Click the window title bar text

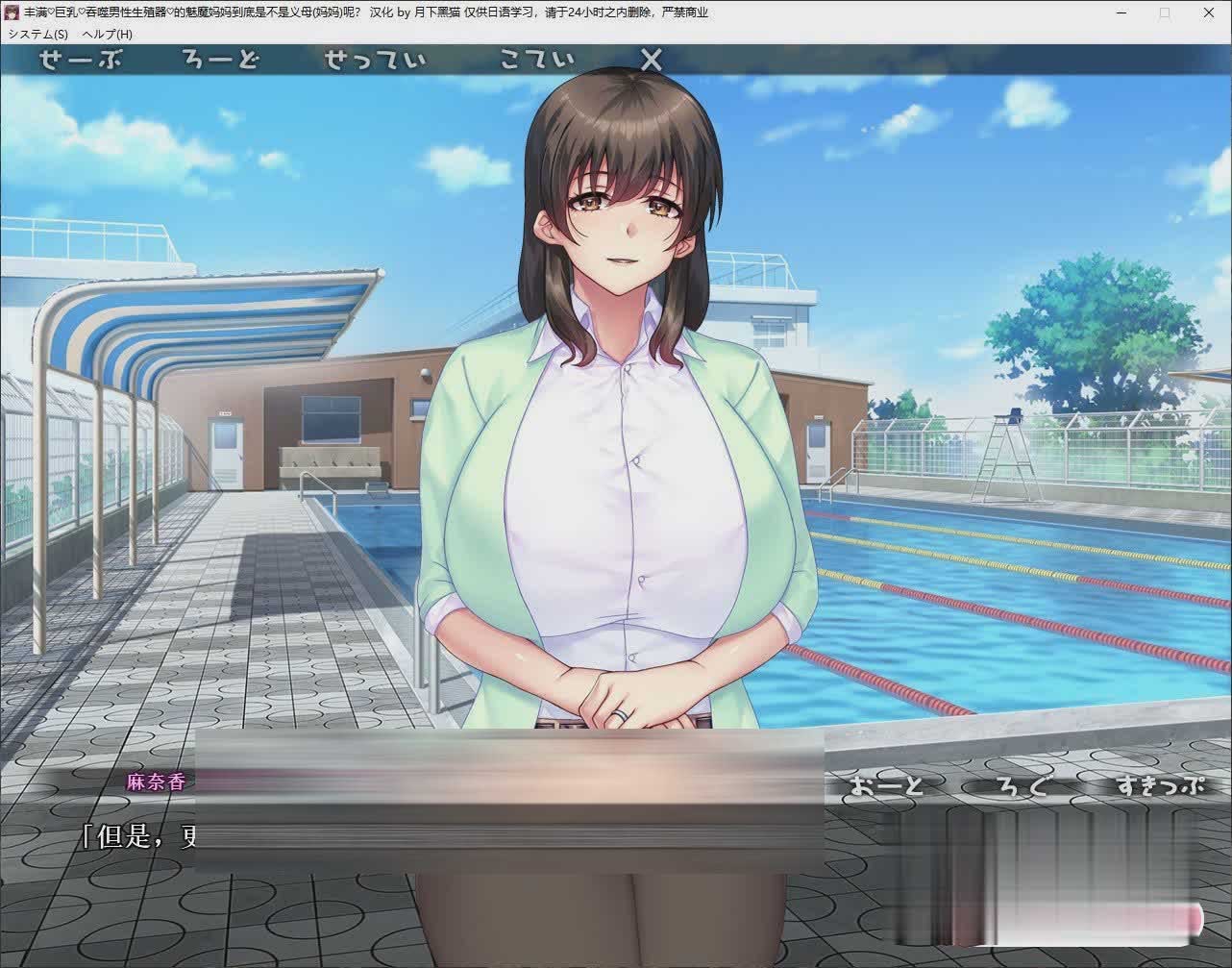[365, 12]
